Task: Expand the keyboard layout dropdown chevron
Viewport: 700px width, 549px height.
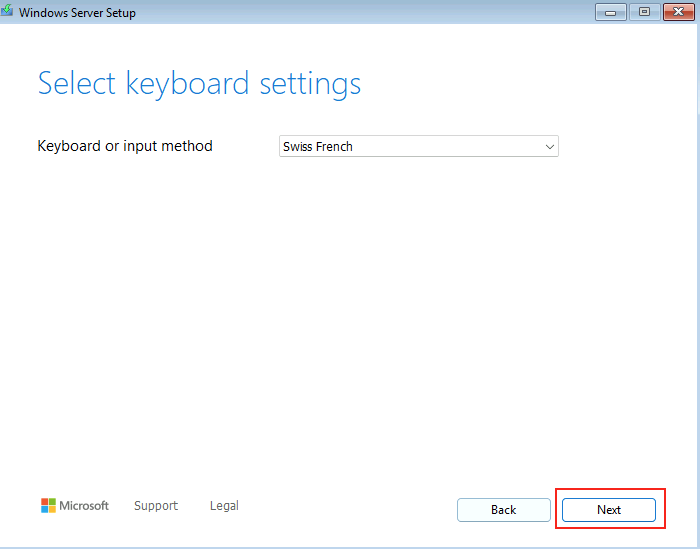Action: click(550, 146)
